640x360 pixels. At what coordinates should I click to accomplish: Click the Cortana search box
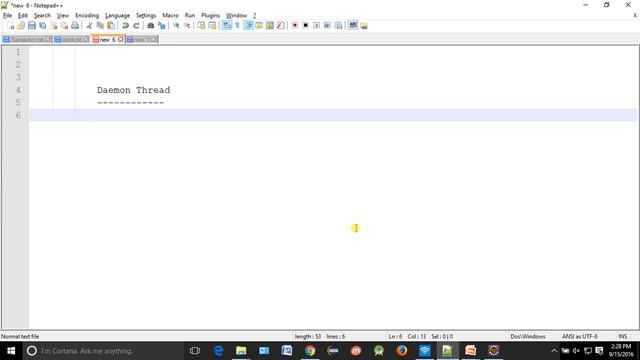102,351
